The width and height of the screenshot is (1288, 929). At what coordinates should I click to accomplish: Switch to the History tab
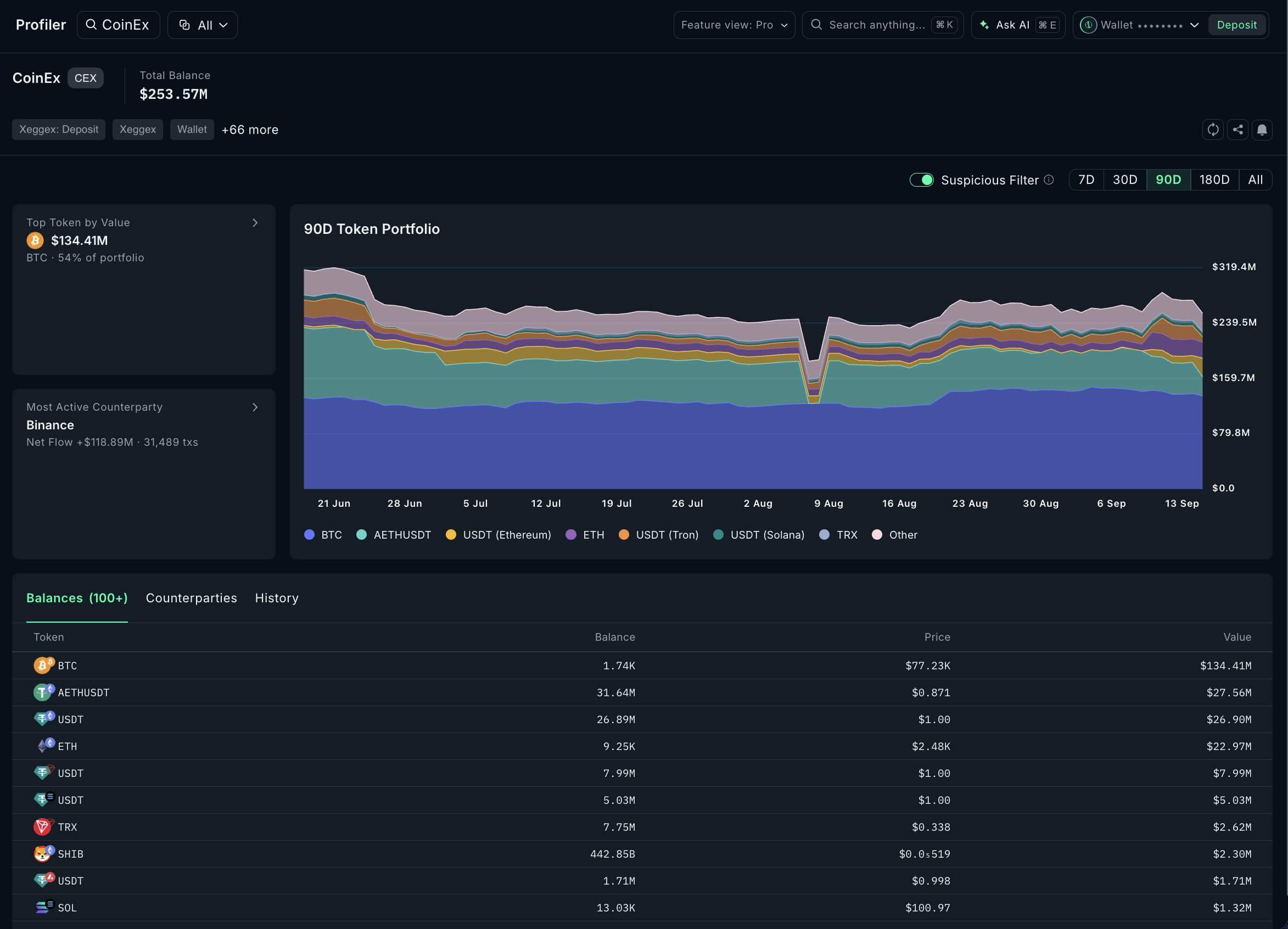(x=277, y=598)
